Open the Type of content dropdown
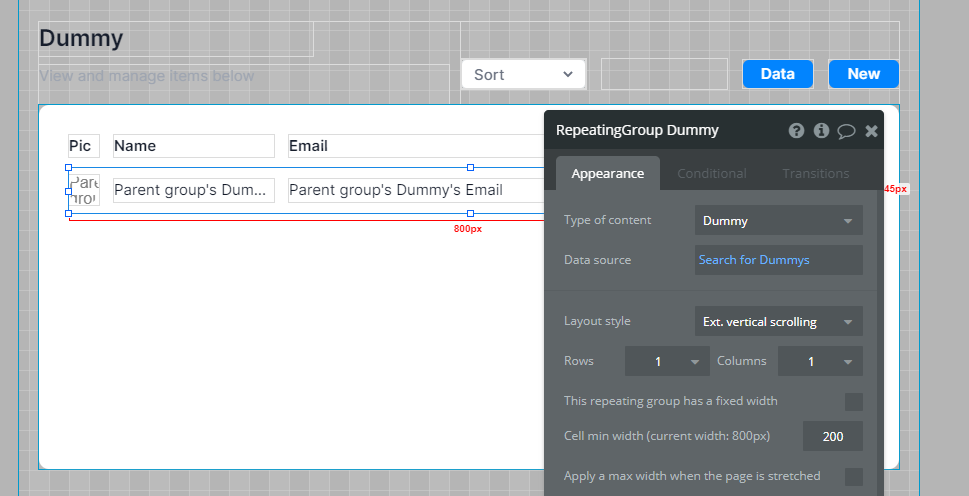 tap(778, 221)
